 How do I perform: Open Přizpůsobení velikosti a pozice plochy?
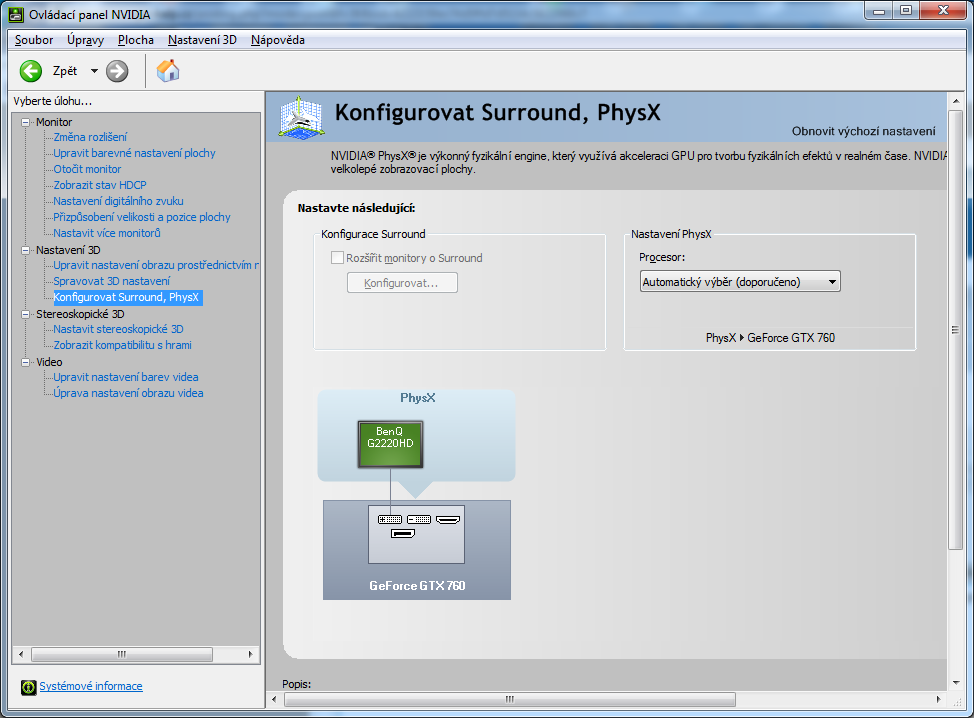pyautogui.click(x=142, y=217)
